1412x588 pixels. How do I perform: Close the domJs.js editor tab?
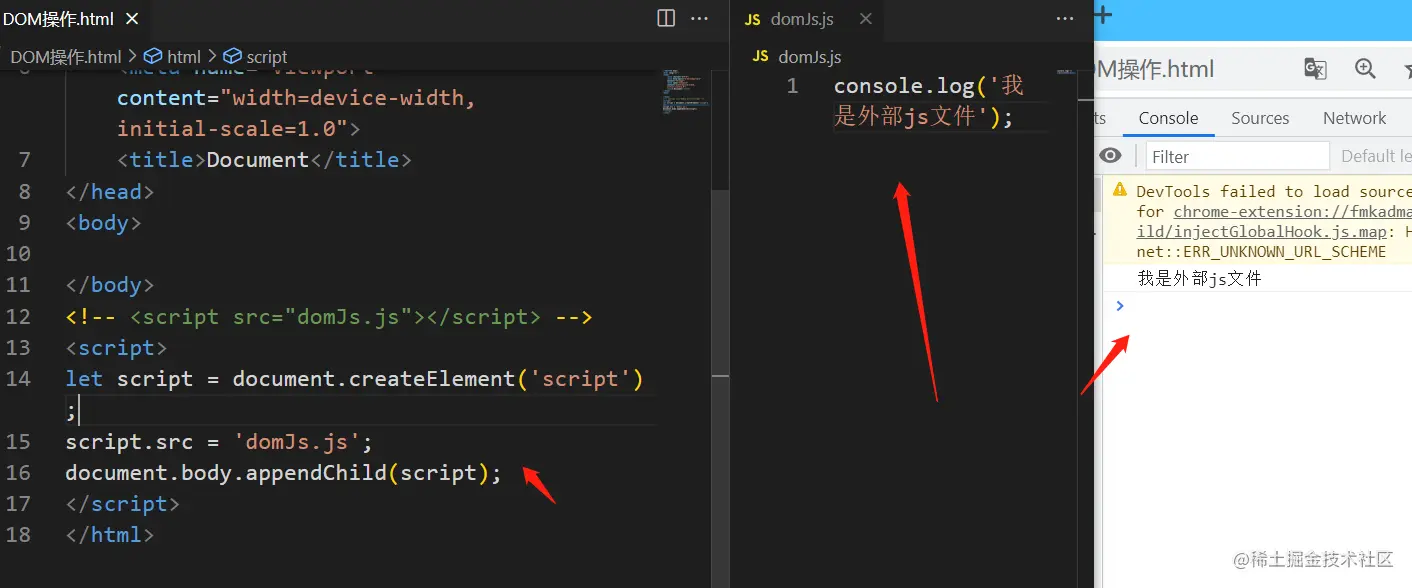866,19
